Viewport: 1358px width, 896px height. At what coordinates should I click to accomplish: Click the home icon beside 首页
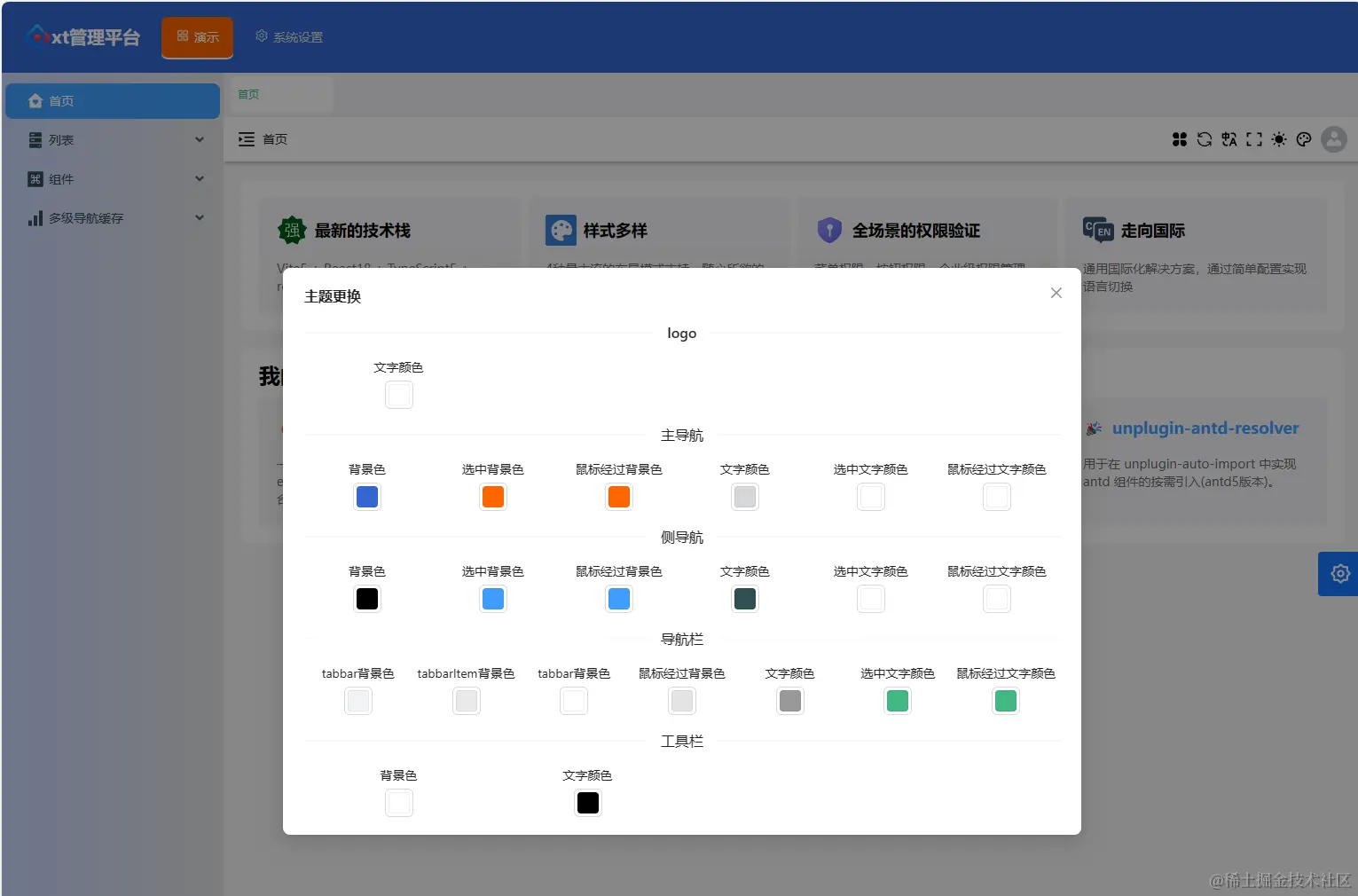[x=35, y=101]
